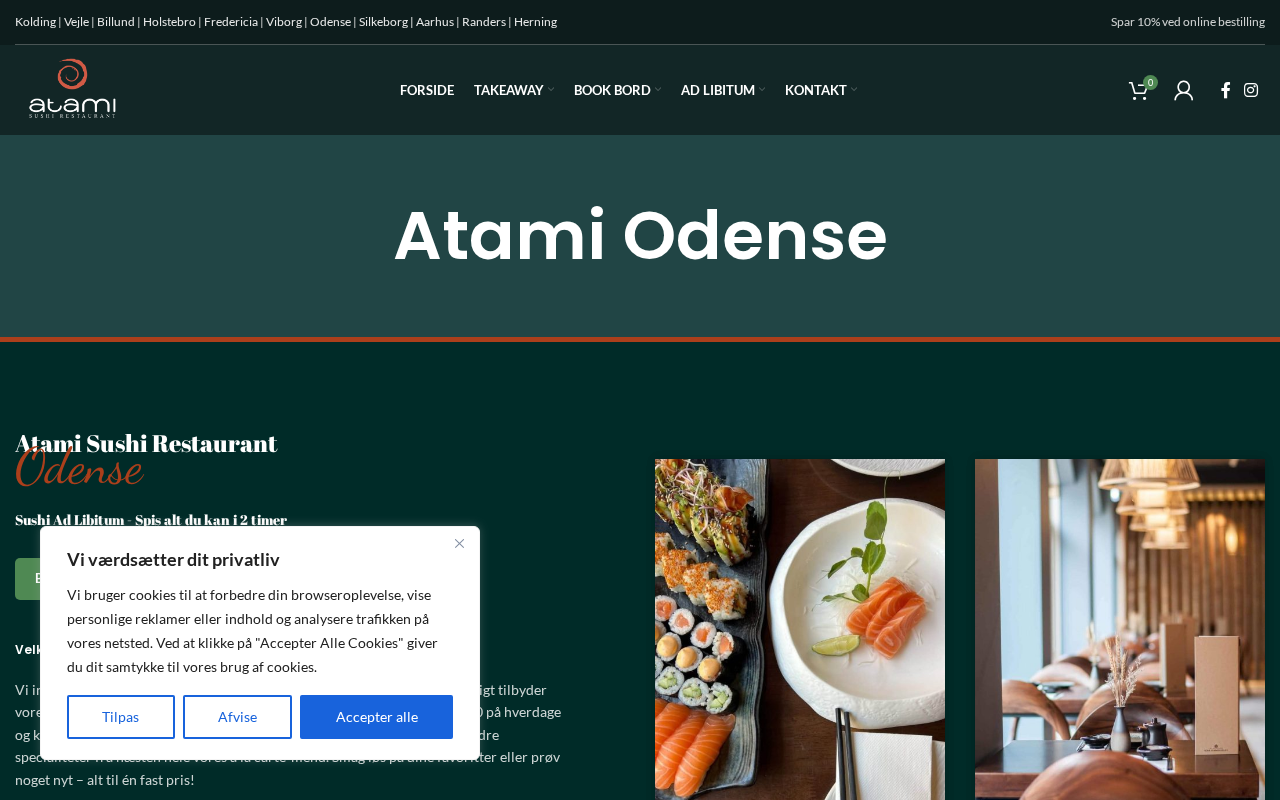Select the Aarhus location link
The width and height of the screenshot is (1280, 800).
pos(435,22)
